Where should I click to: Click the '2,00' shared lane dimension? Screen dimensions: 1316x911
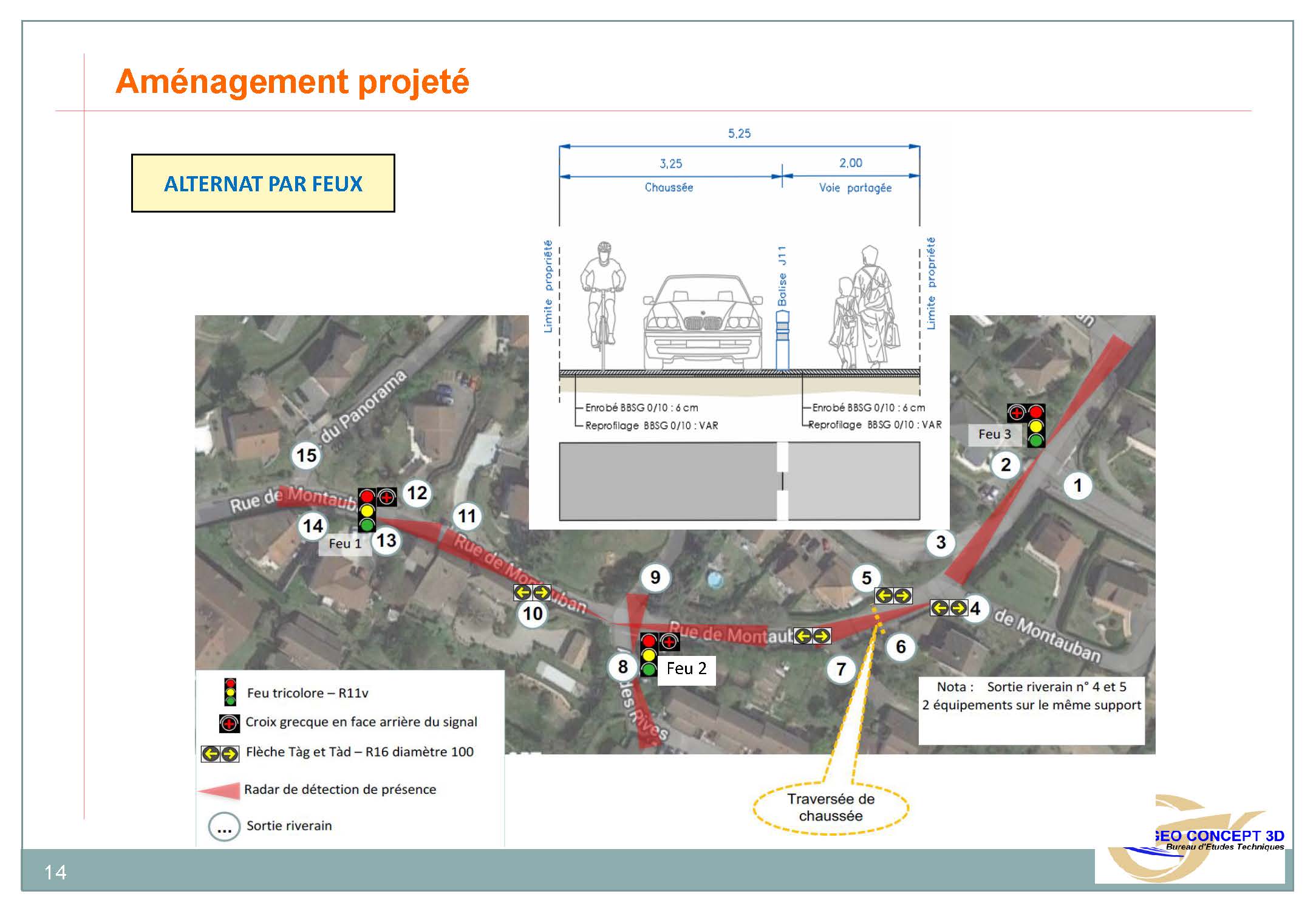click(x=851, y=163)
